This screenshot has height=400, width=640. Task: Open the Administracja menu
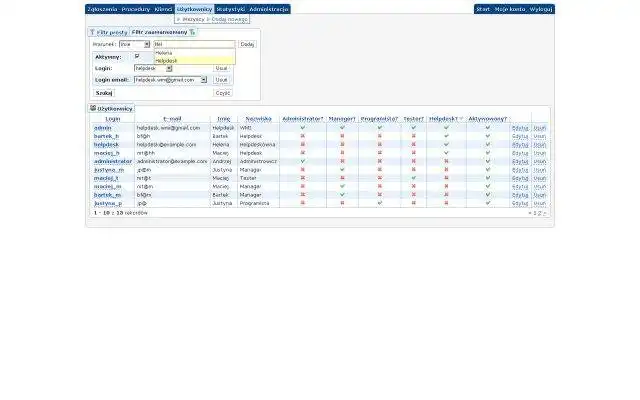tap(269, 9)
